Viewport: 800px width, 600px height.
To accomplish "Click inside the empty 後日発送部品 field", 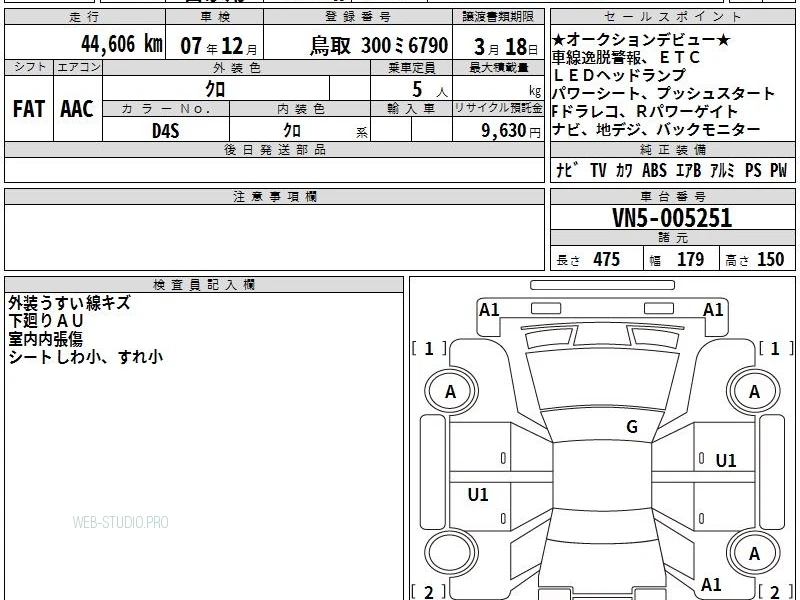I will [x=274, y=169].
